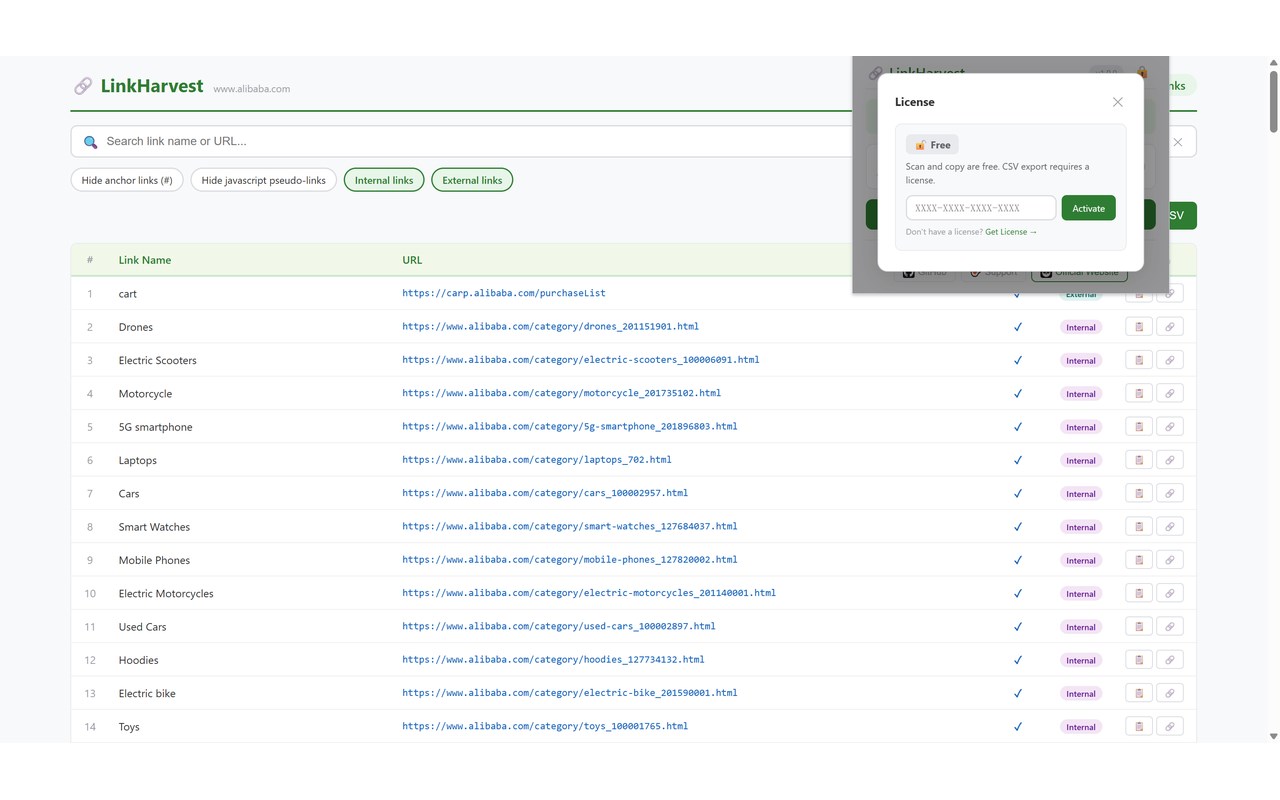Click the chain-link icon in Used Cars row

pos(1170,627)
